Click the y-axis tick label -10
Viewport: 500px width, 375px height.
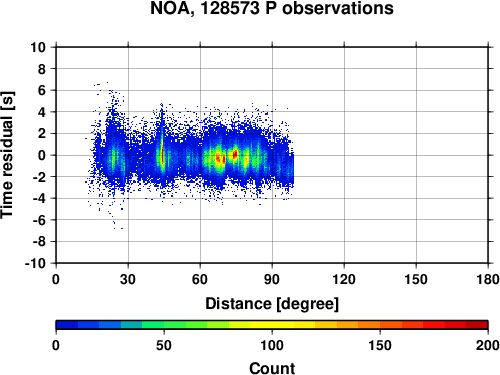pos(35,263)
